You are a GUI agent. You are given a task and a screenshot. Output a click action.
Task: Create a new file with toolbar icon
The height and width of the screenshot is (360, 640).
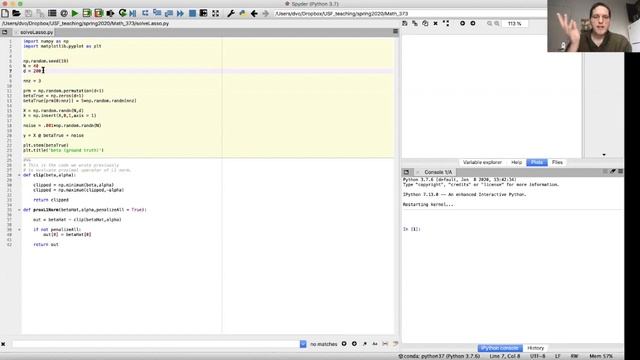pos(5,13)
